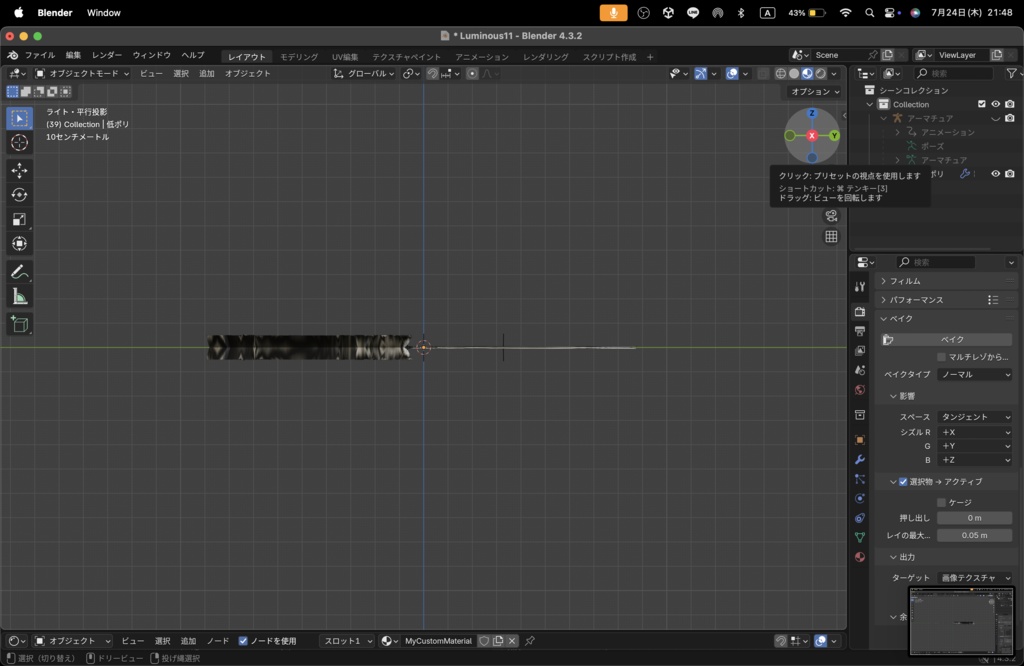Image resolution: width=1024 pixels, height=666 pixels.
Task: Enable the マルチレゾから checkbox
Action: point(942,357)
